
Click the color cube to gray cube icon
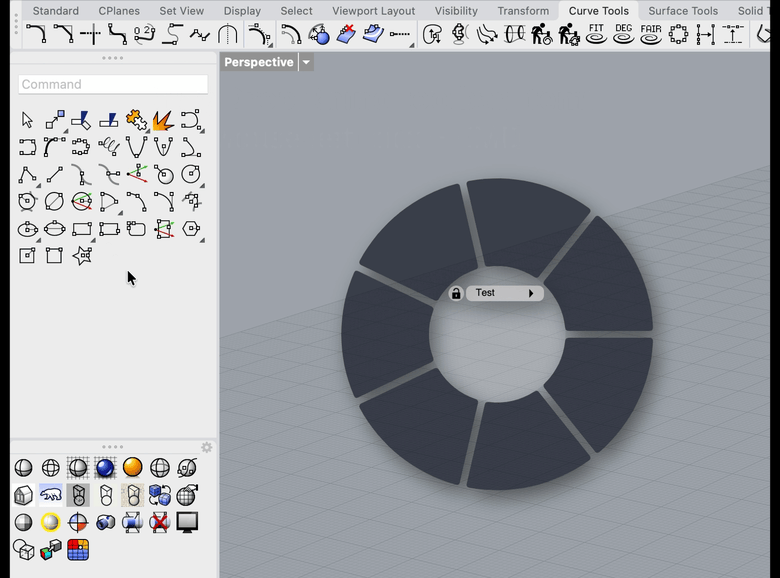[51, 550]
